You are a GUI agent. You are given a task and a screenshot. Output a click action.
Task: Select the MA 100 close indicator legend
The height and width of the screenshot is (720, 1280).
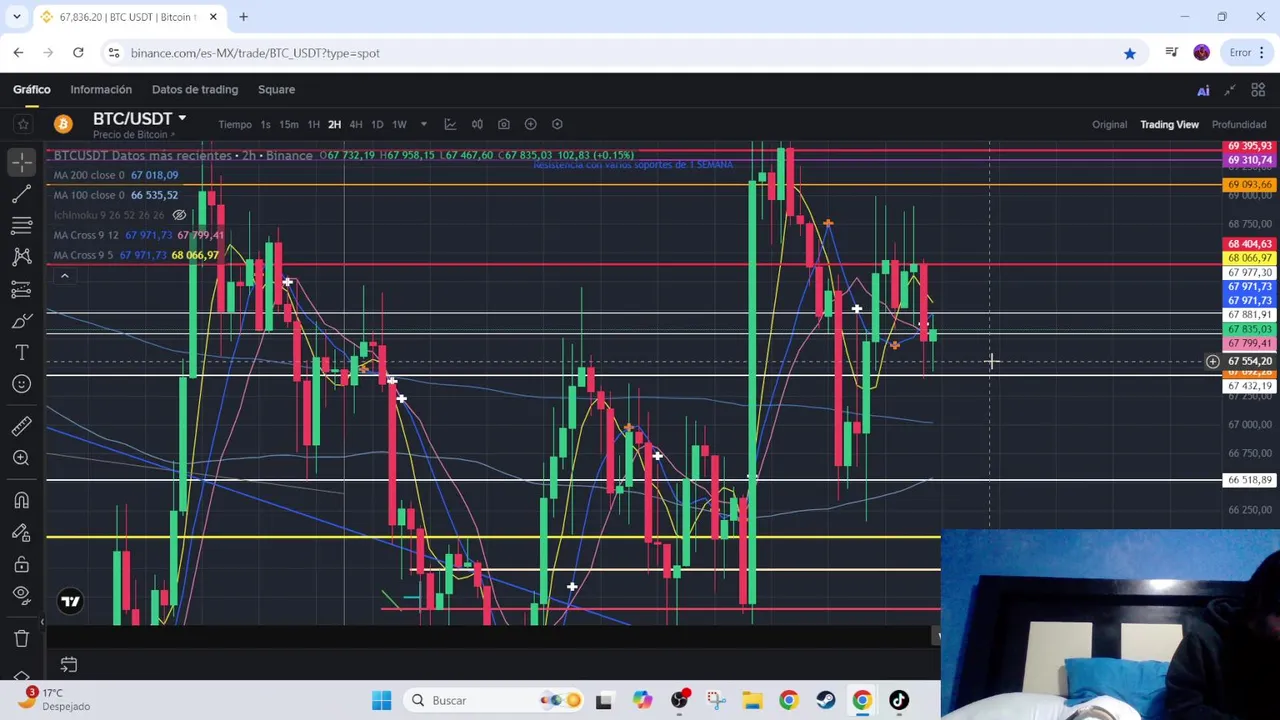(x=115, y=195)
